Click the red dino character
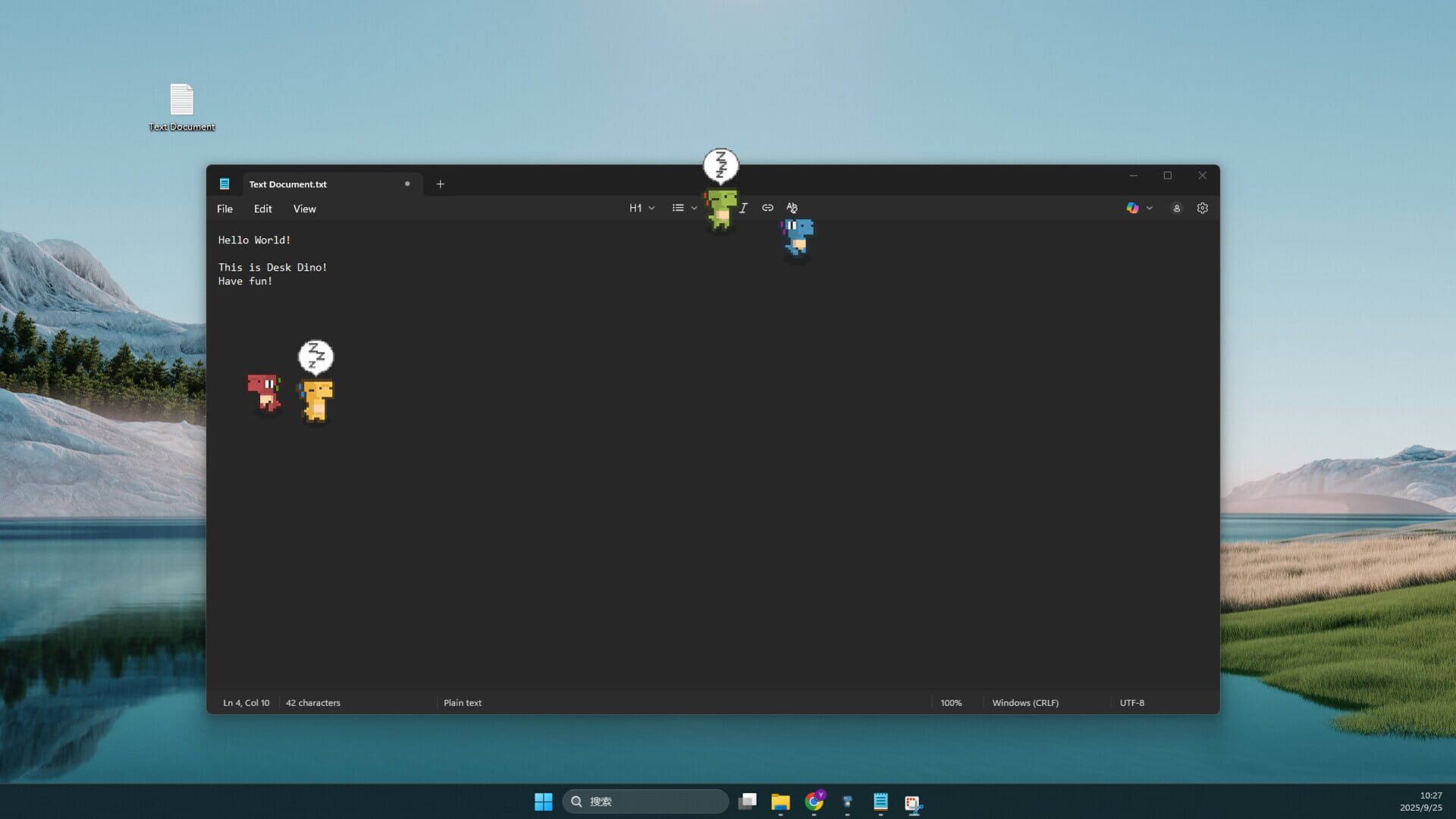1456x819 pixels. [264, 392]
